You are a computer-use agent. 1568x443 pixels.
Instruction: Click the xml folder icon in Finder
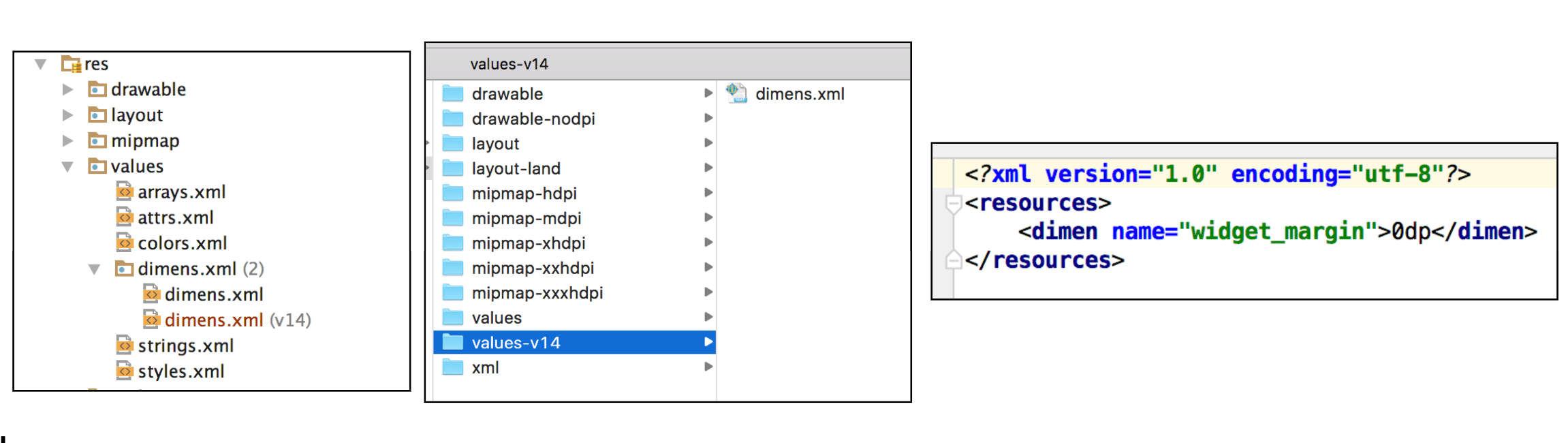[x=453, y=368]
